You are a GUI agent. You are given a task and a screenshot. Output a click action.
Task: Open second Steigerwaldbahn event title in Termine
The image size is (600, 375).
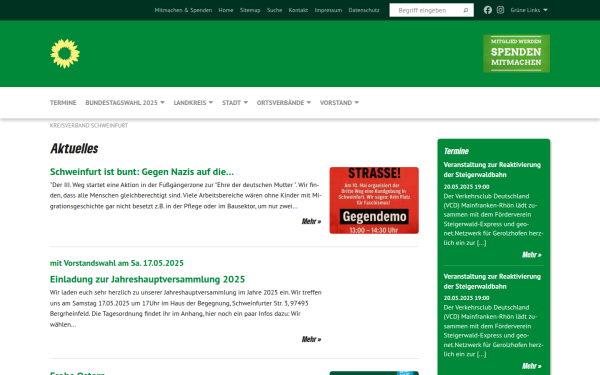click(492, 281)
